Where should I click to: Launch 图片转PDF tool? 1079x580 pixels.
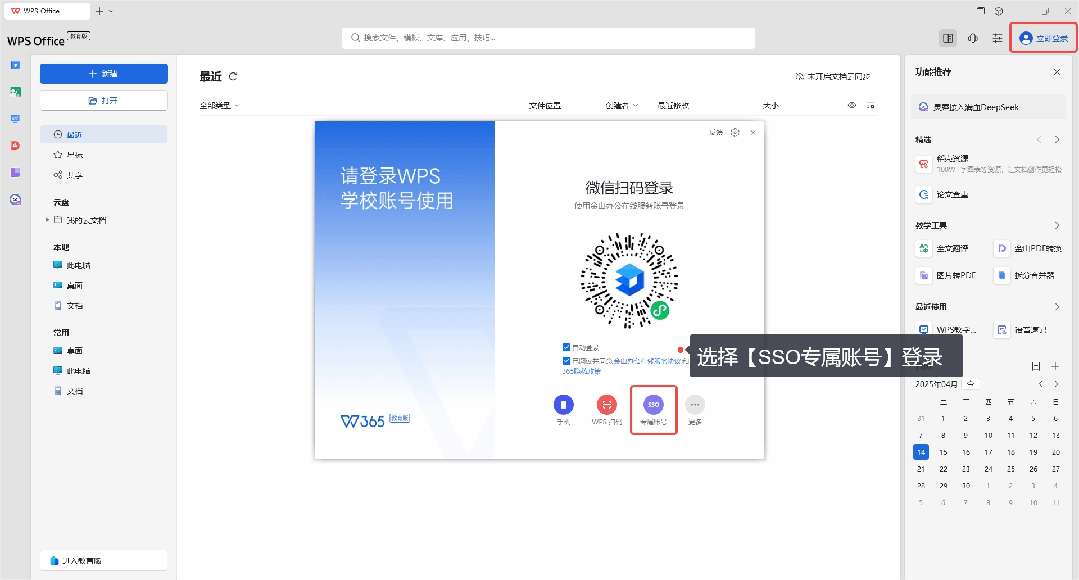click(x=946, y=275)
